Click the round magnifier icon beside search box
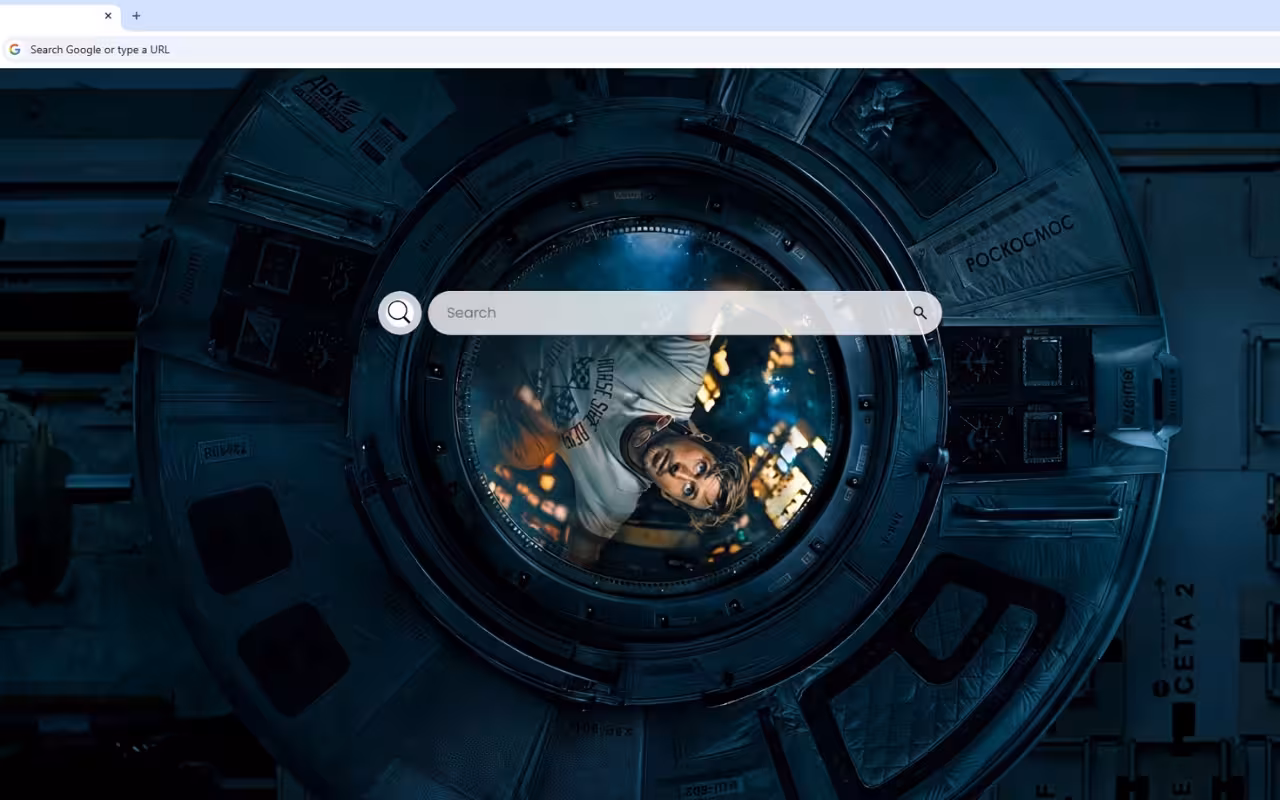 [399, 312]
